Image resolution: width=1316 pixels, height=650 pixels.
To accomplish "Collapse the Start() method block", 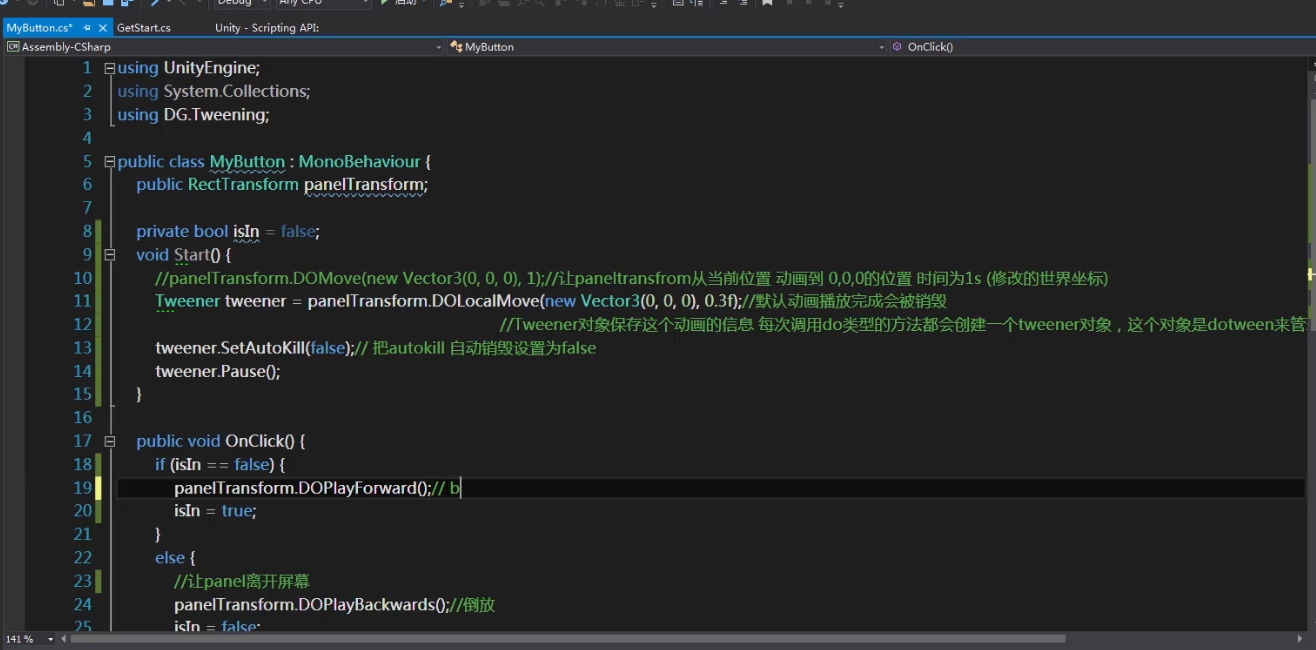I will 110,255.
